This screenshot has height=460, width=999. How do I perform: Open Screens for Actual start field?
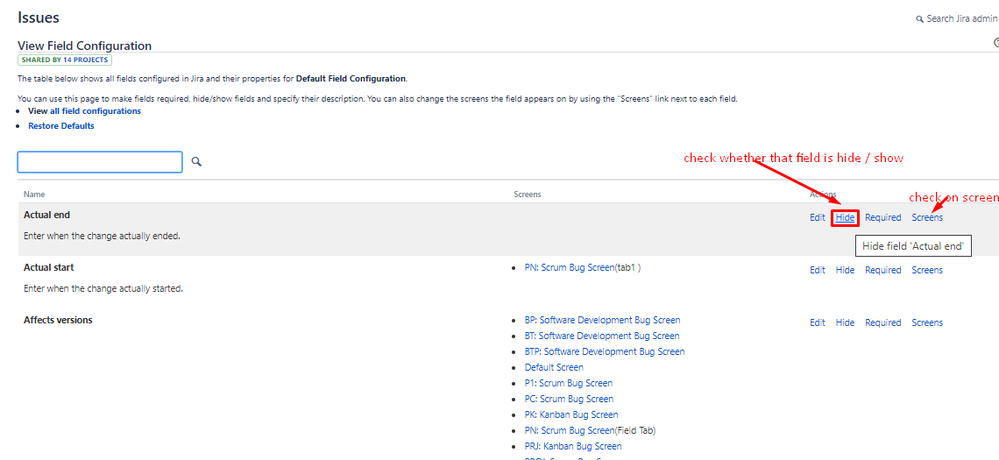(927, 270)
